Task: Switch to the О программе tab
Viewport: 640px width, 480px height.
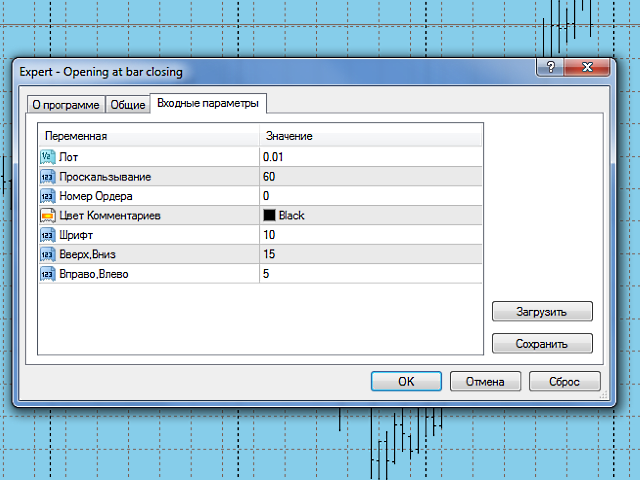Action: [x=66, y=105]
